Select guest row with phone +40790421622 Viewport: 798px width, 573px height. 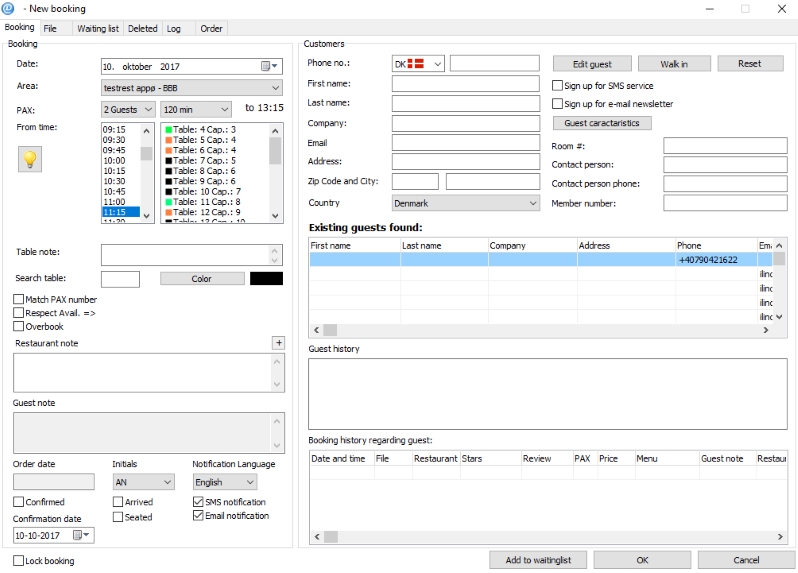[x=540, y=260]
